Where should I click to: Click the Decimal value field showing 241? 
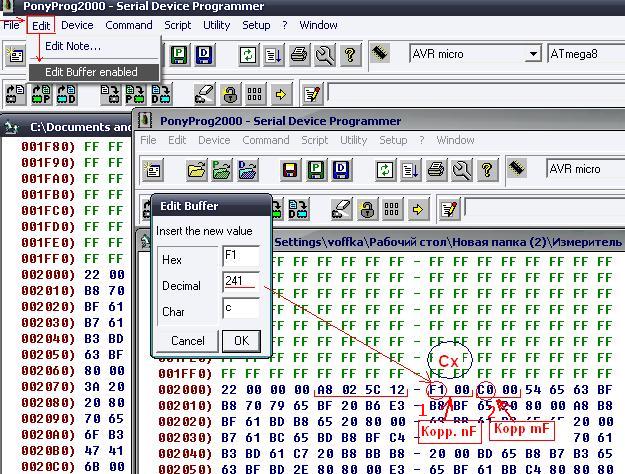tap(241, 283)
